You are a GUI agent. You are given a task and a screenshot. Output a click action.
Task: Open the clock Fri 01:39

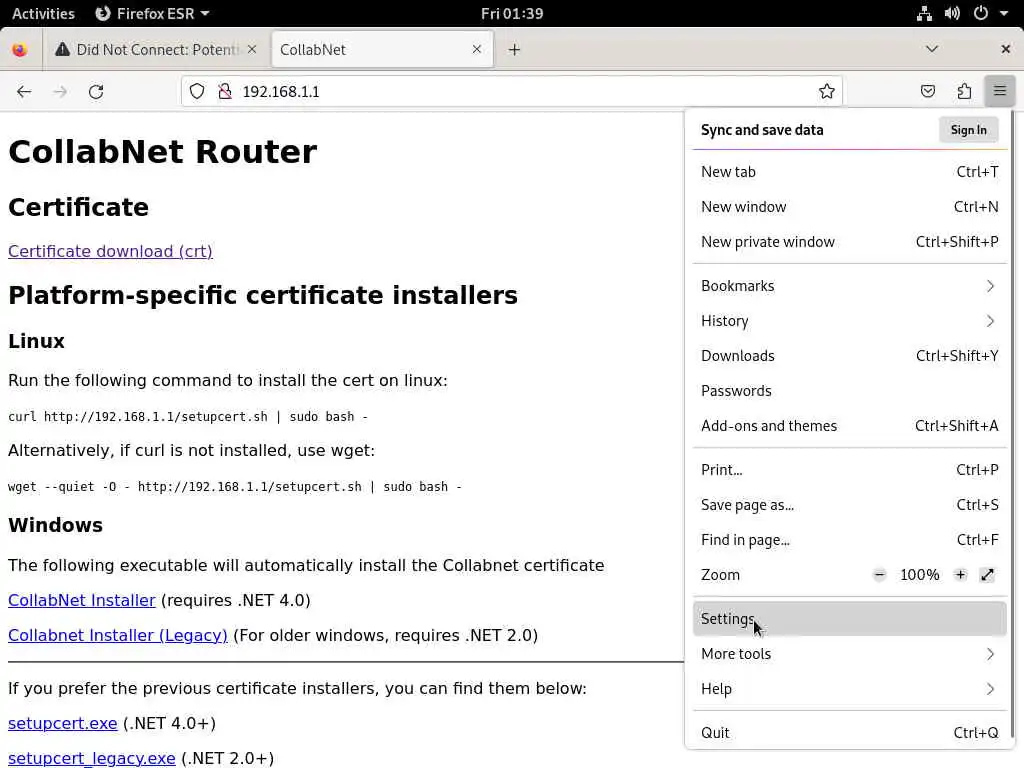512,13
